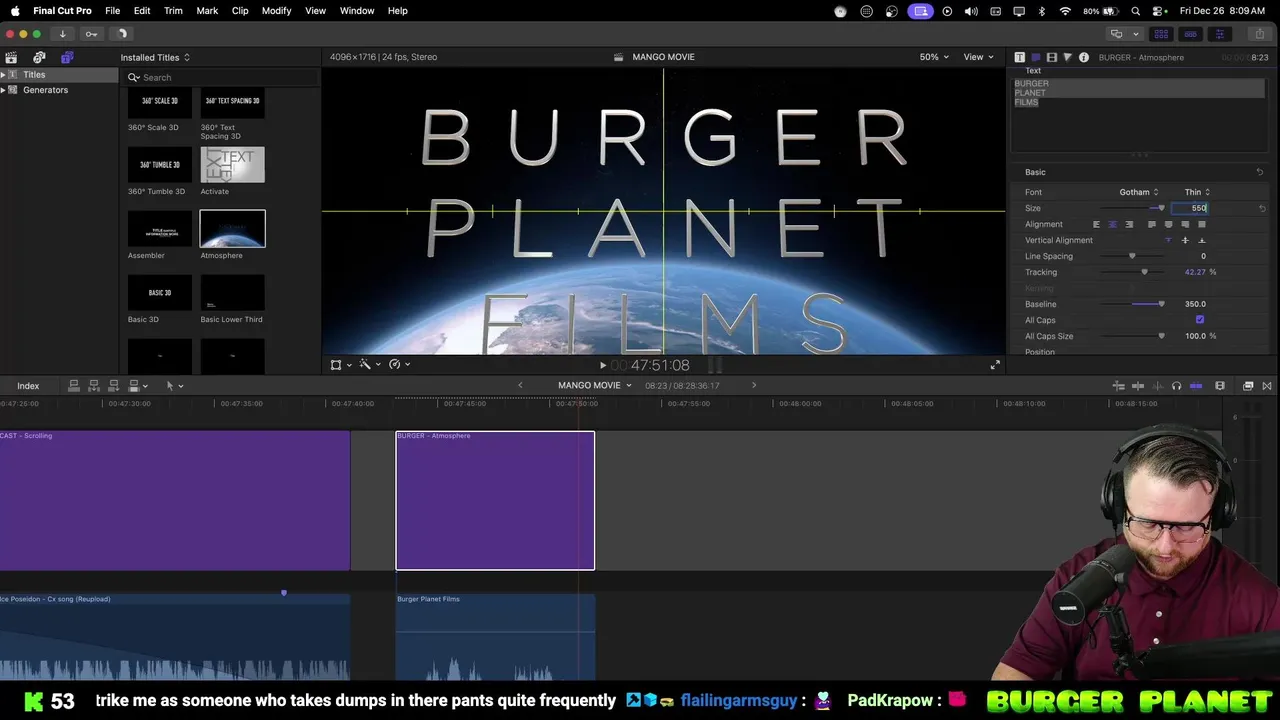The image size is (1280, 720).
Task: Open the Titles and Generators sidebar
Action: click(67, 57)
